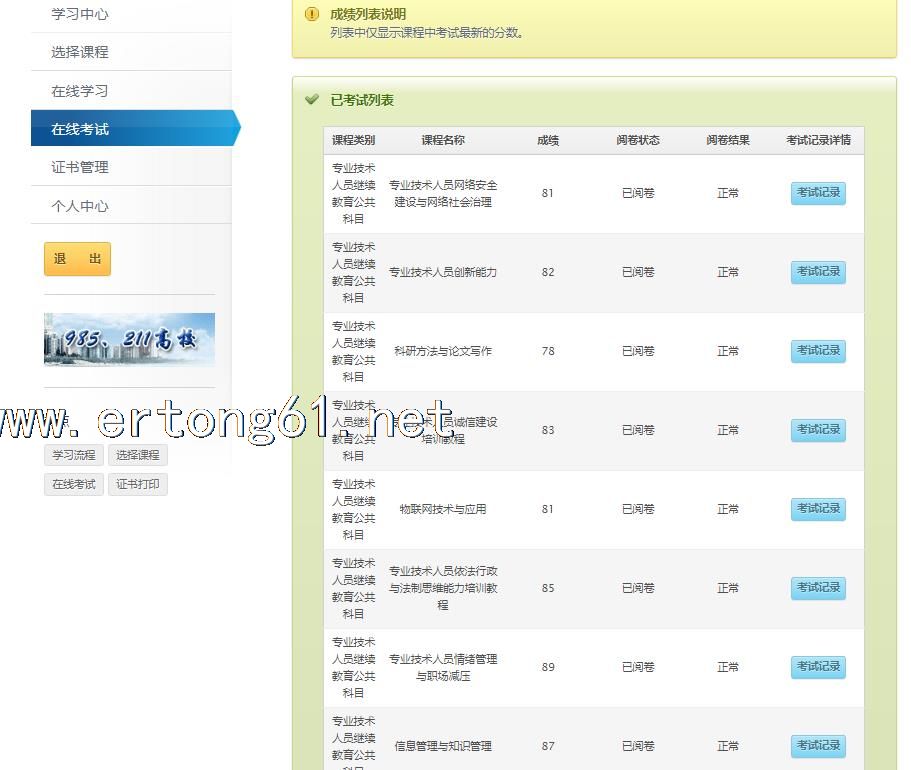Select 选择课程 in the left sidebar menu
The height and width of the screenshot is (770, 911).
80,52
